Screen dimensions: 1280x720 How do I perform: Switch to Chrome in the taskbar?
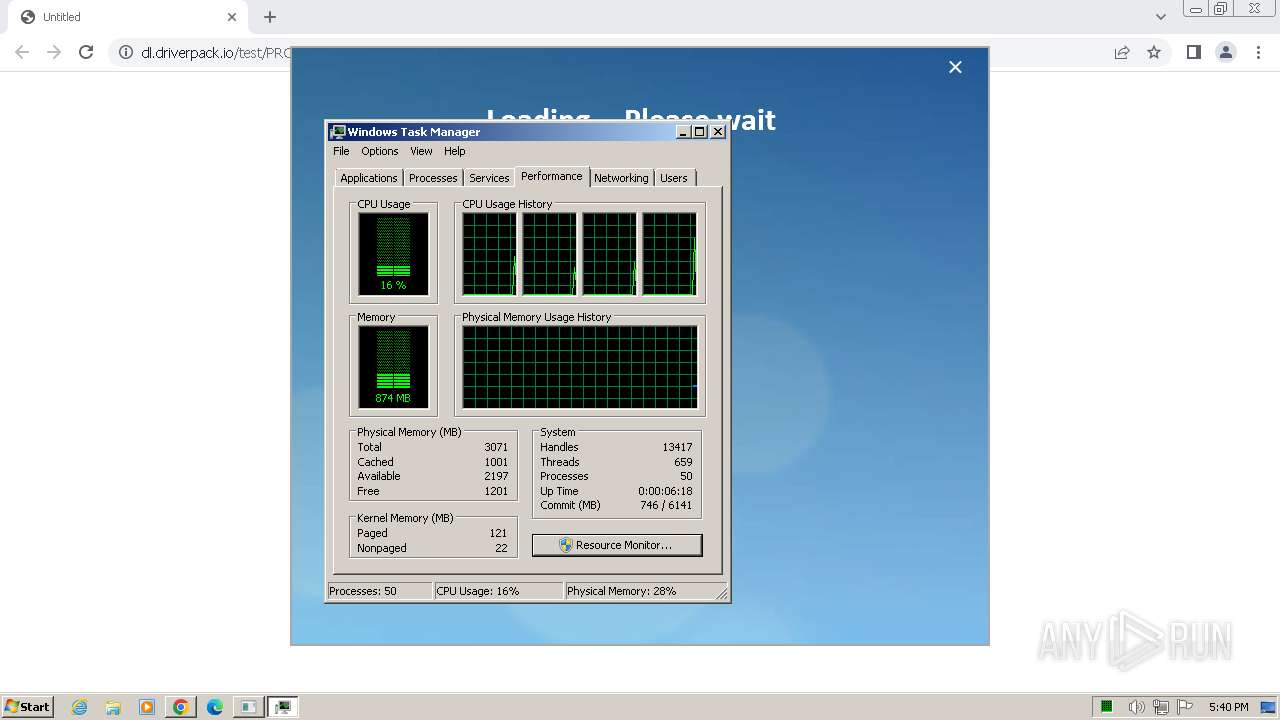pos(181,707)
